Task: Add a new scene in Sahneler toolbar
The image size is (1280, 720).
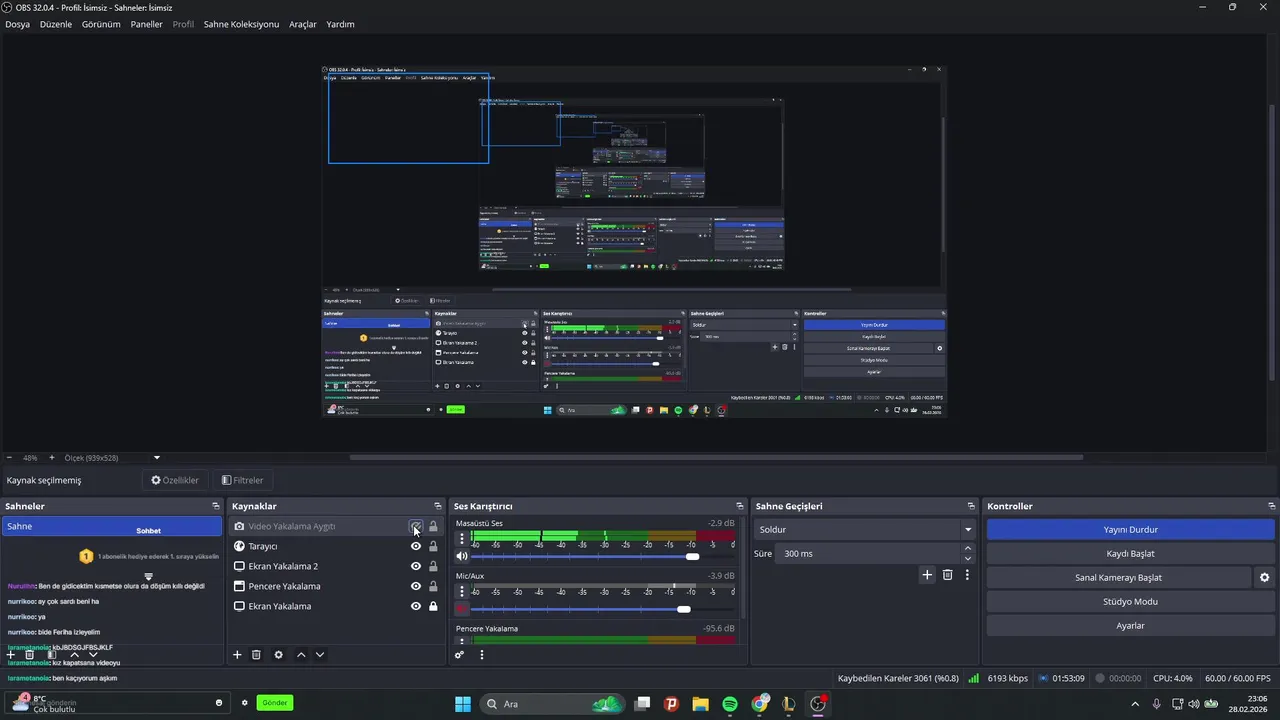Action: 11,655
